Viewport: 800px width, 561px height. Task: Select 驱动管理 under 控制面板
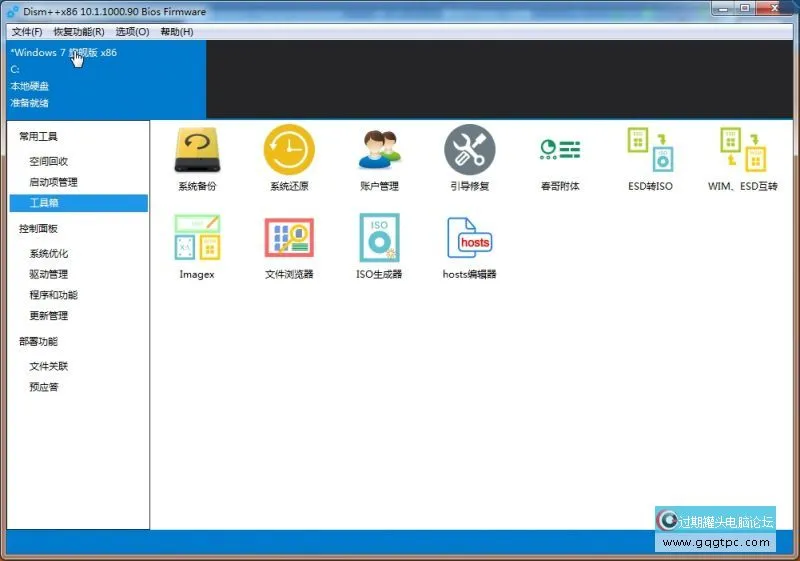(49, 274)
